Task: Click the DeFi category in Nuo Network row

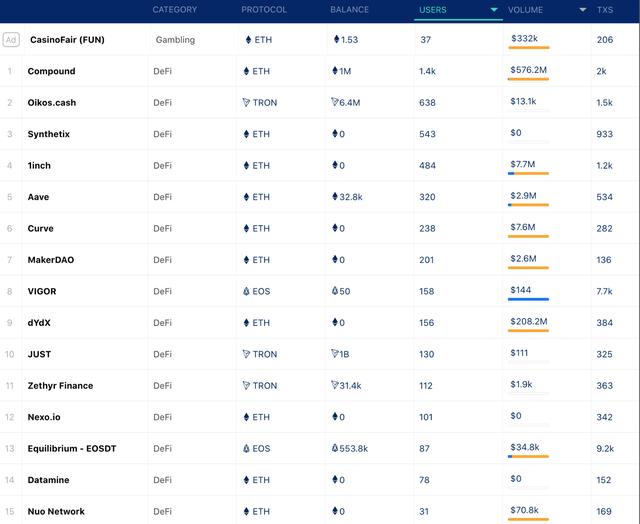Action: tap(162, 511)
